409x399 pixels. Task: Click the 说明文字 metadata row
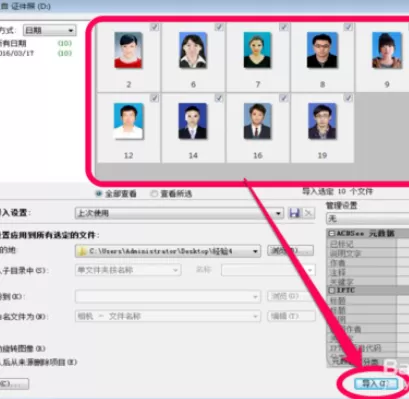367,253
